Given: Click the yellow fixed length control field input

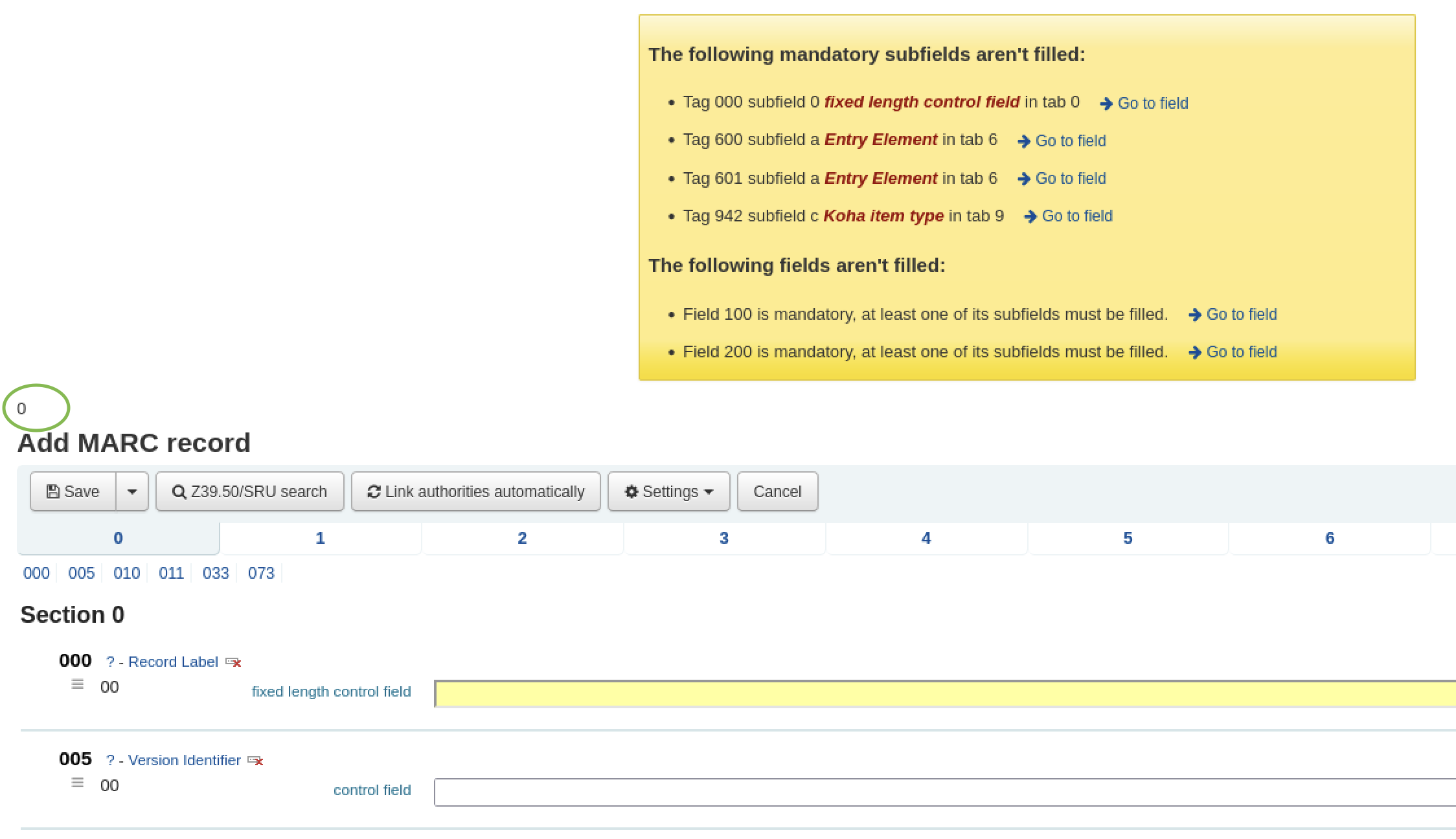Looking at the screenshot, I should [944, 694].
